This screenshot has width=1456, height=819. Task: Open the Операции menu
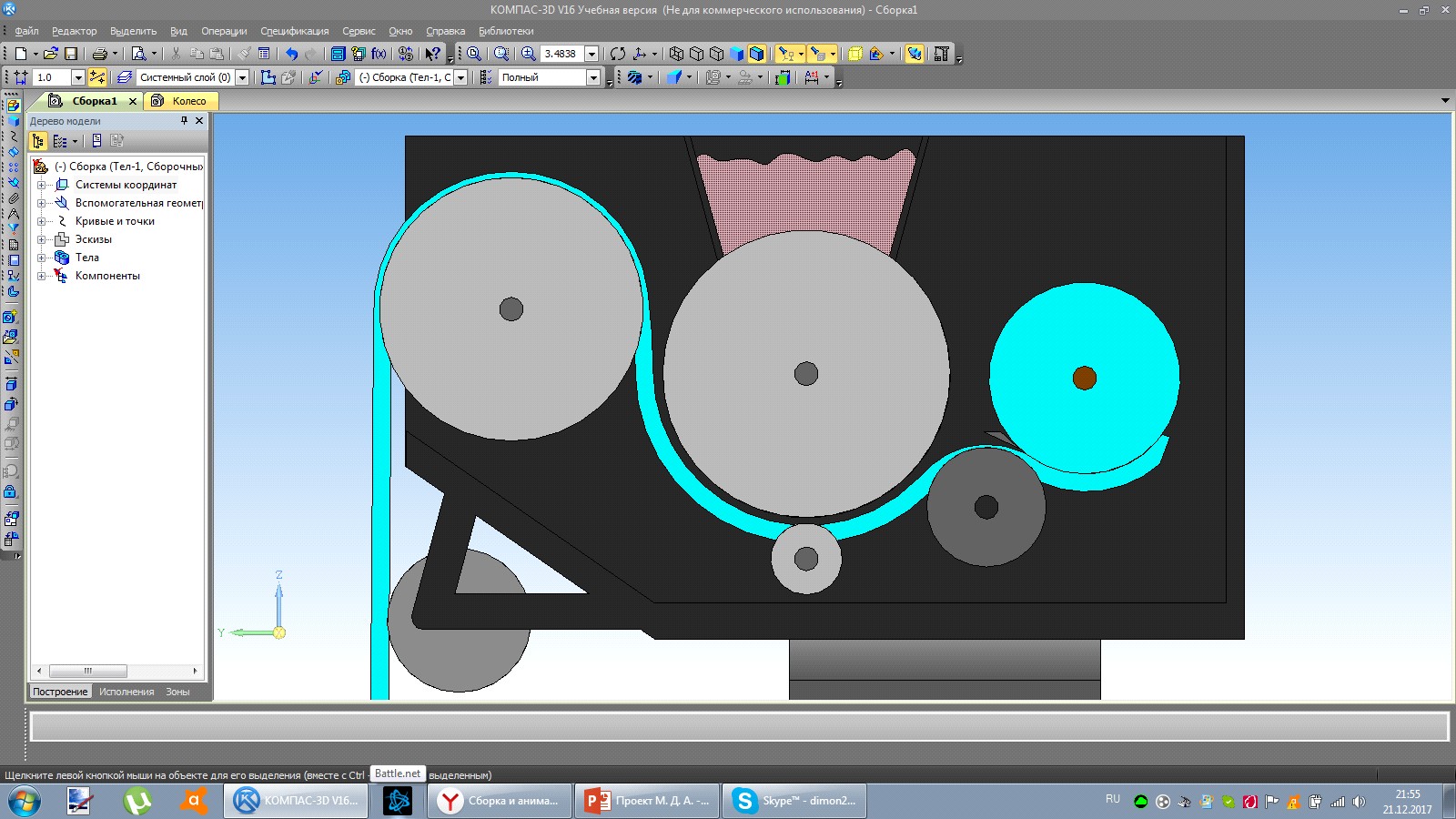click(x=224, y=31)
